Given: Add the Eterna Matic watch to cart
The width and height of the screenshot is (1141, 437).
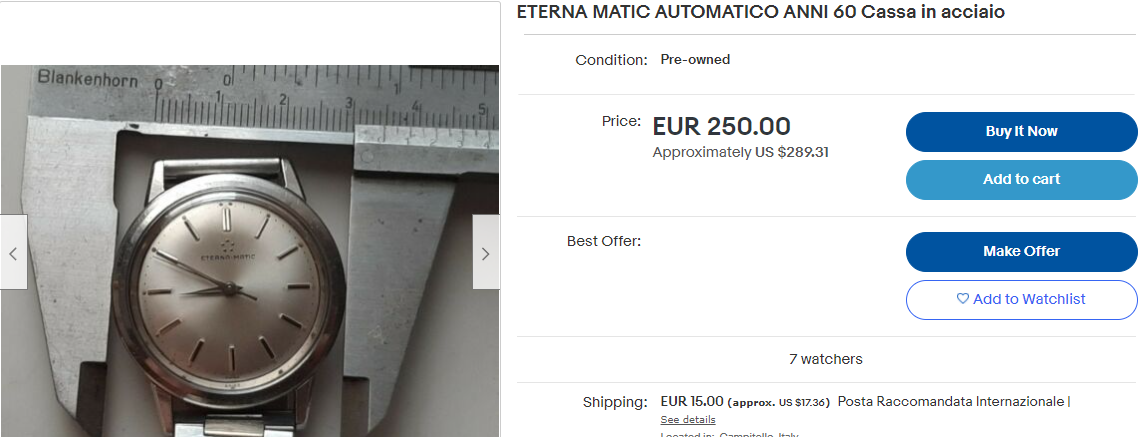Looking at the screenshot, I should click(1021, 180).
